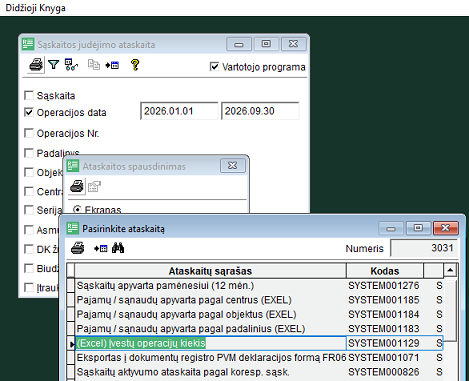Click the binoculars search icon
469x381 pixels.
[x=118, y=248]
